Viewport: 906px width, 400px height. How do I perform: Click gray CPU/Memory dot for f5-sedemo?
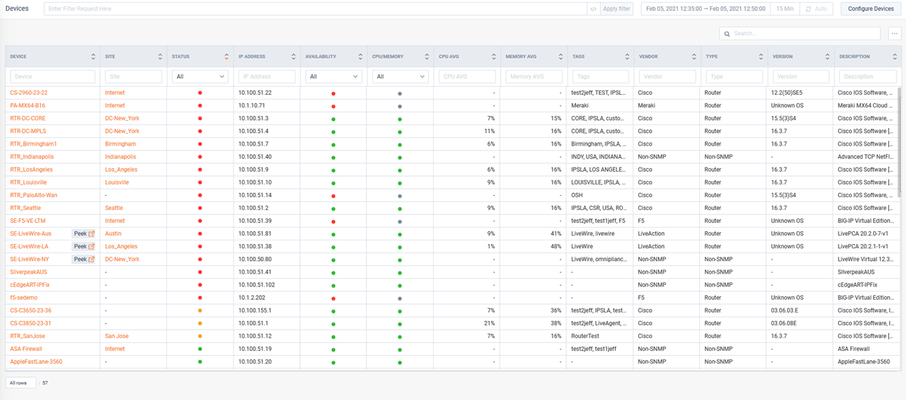coord(400,298)
